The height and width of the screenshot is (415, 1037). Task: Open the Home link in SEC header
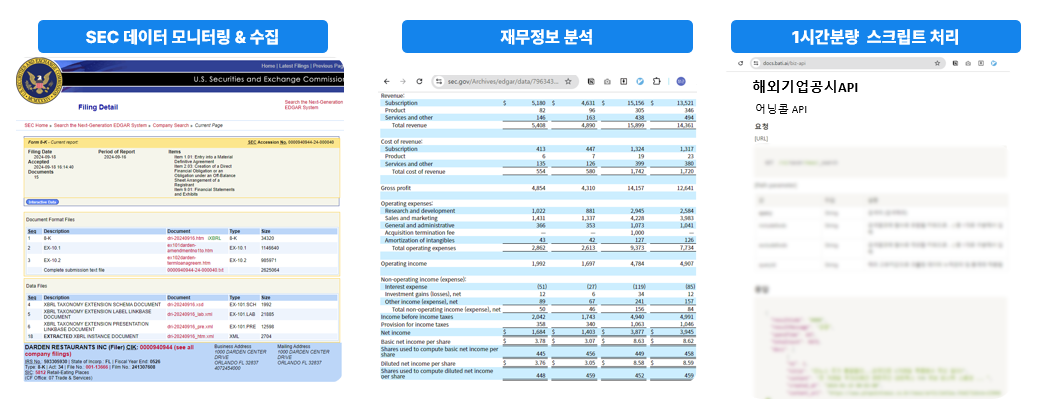(x=267, y=65)
